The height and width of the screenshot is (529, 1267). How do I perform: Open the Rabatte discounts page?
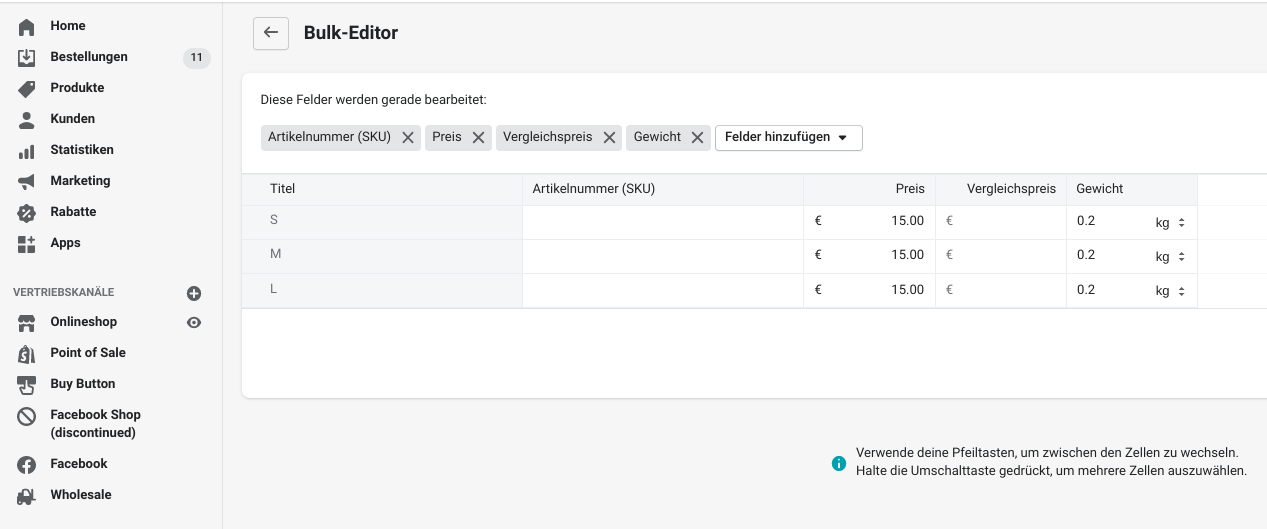(73, 212)
